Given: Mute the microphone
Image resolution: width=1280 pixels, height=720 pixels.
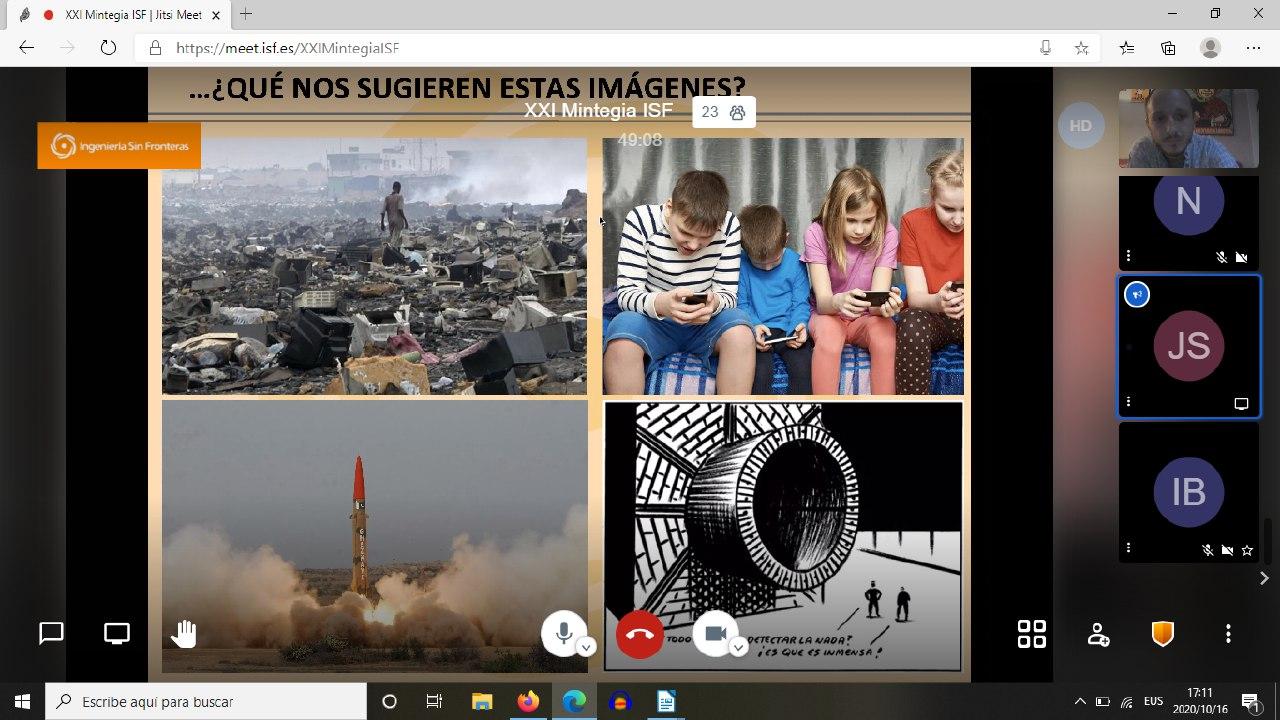Looking at the screenshot, I should (x=563, y=633).
